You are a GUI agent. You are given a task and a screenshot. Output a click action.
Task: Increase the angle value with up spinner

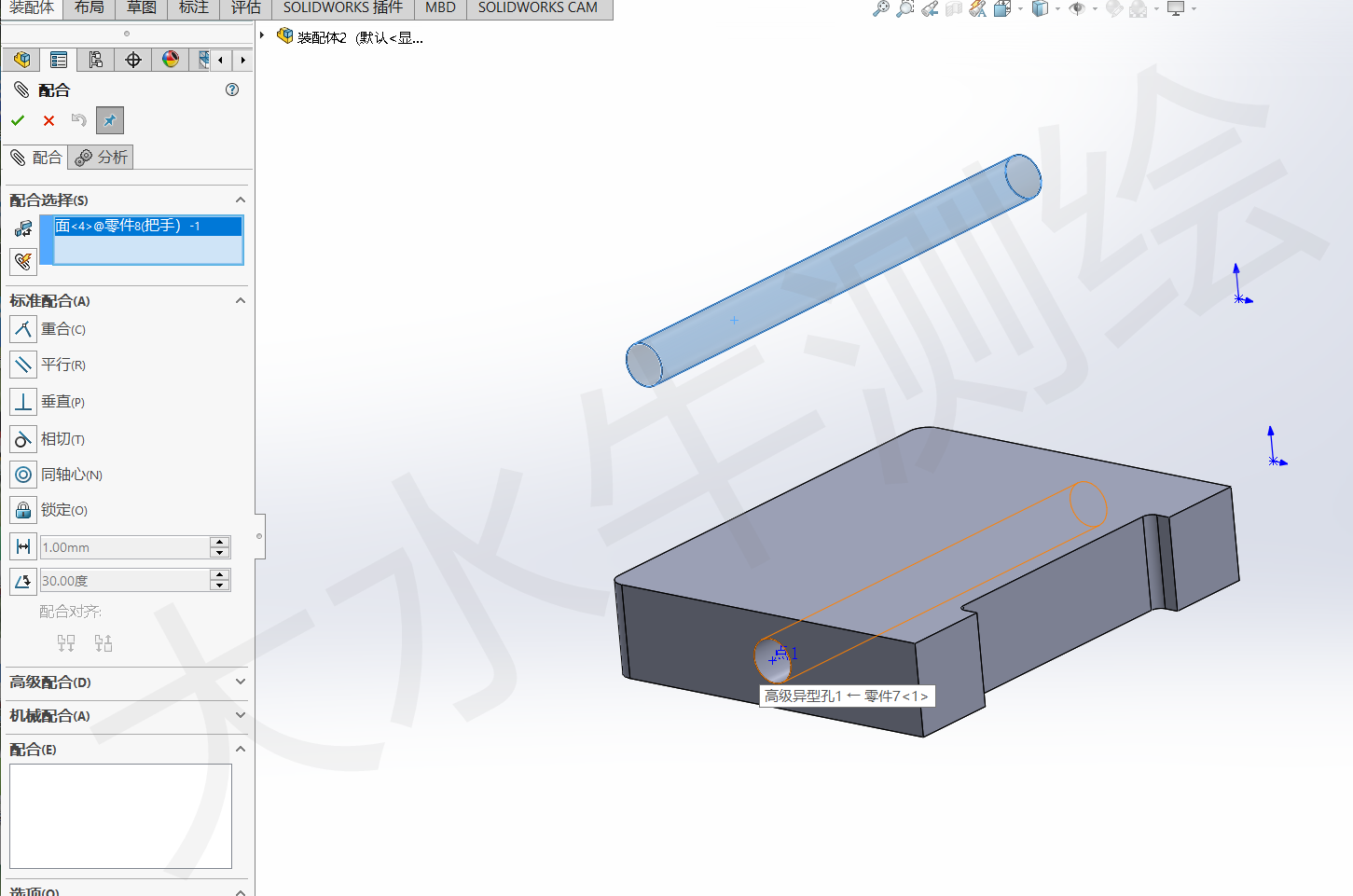[x=220, y=575]
